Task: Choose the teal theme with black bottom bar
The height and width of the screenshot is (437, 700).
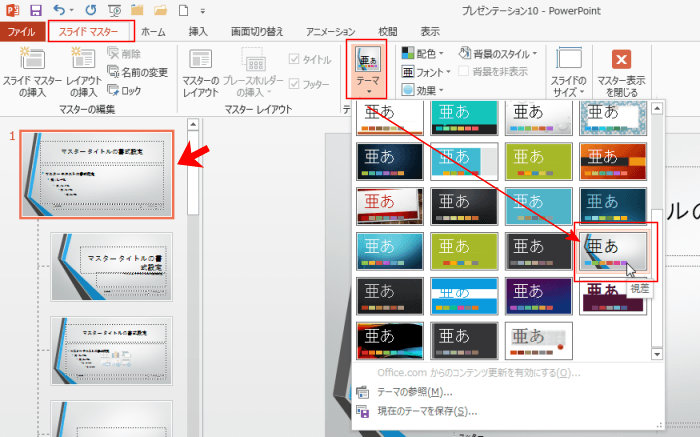Action: (464, 117)
